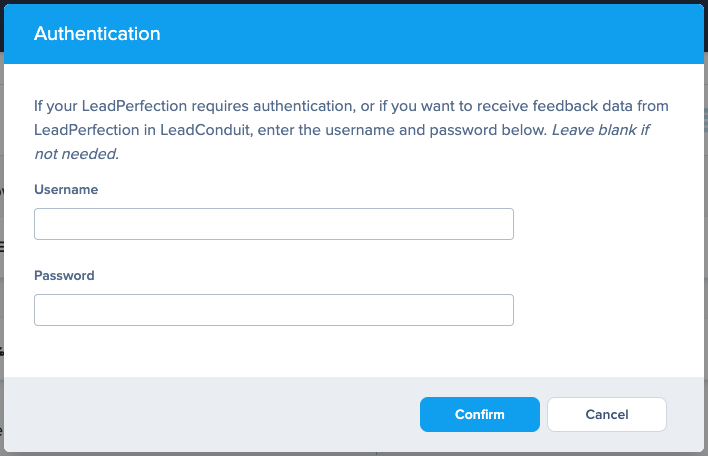Click the footer gap between Confirm and Cancel
Screen dimensions: 708x456
543,414
